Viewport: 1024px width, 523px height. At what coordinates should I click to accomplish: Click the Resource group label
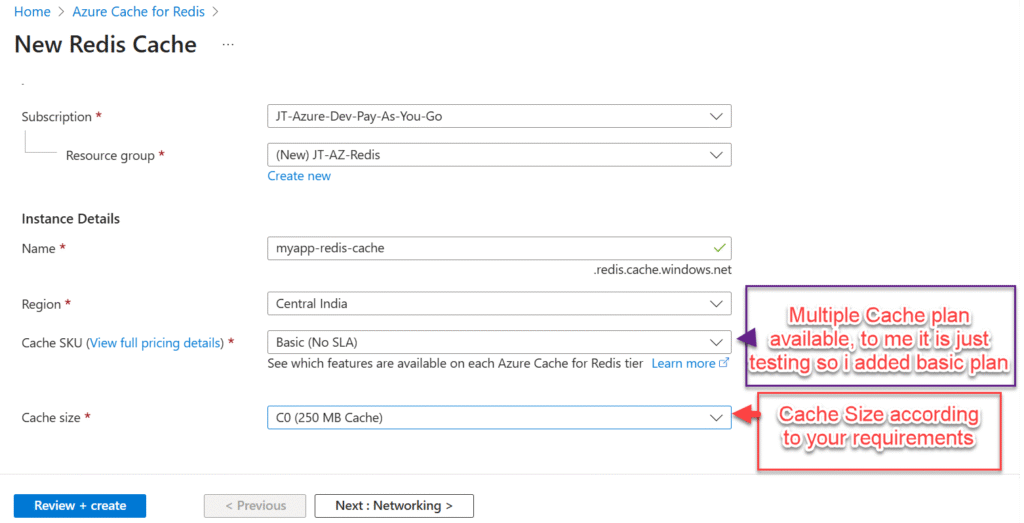(110, 155)
